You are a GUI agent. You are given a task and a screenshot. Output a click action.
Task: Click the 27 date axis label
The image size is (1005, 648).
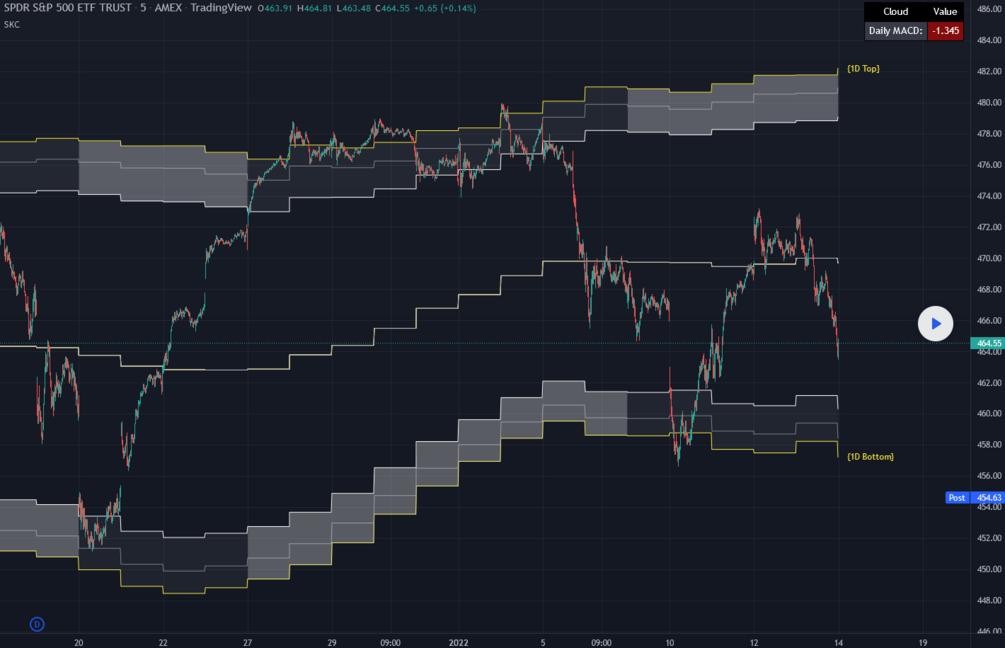(x=247, y=642)
